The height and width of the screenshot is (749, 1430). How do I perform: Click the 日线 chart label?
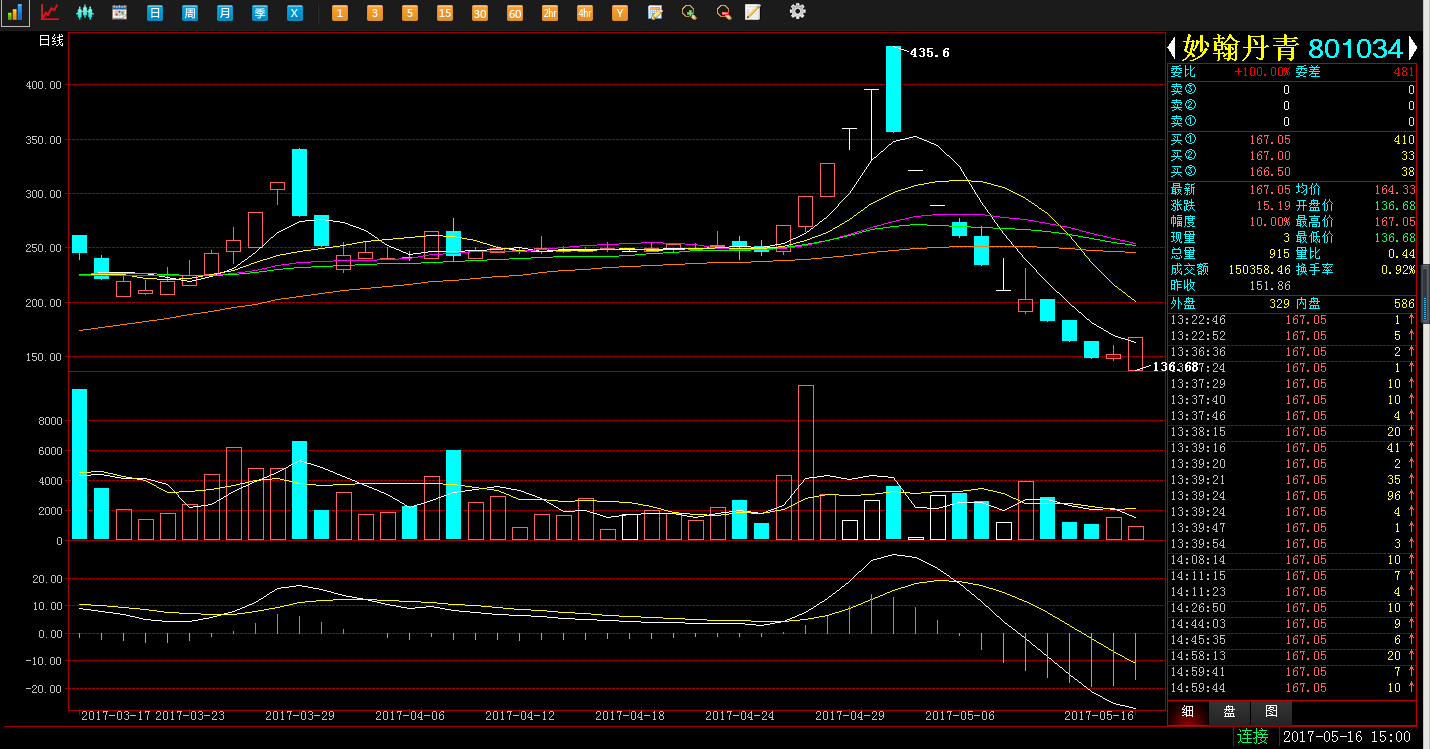51,41
